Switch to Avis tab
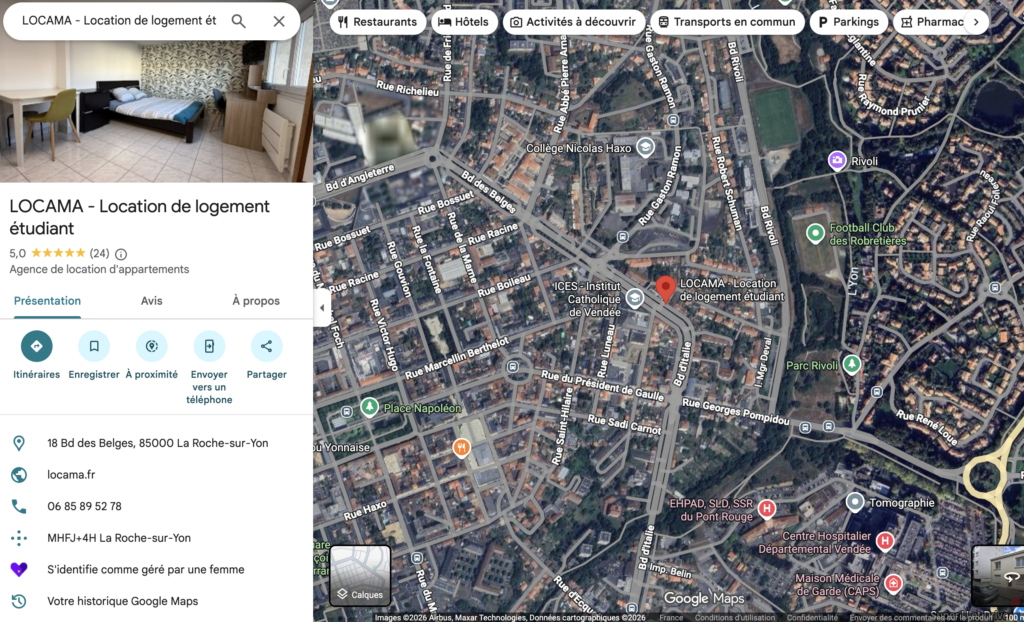Image resolution: width=1024 pixels, height=622 pixels. (x=152, y=301)
